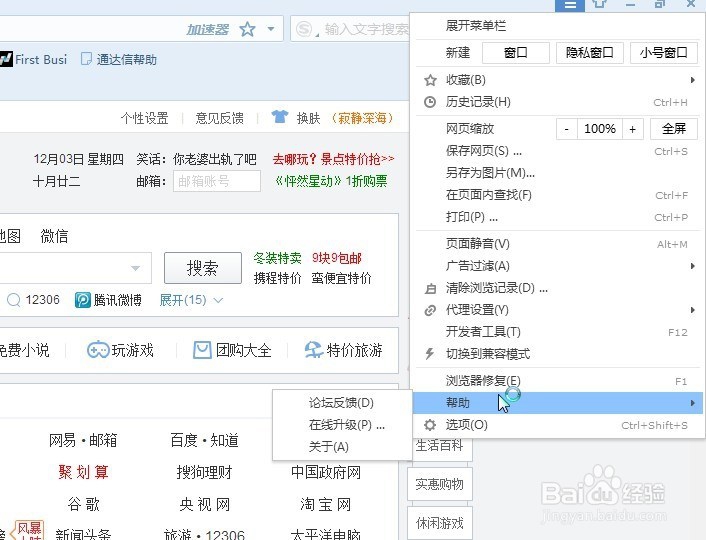Viewport: 706px width, 540px height.
Task: Open 网易·邮箱 site link
Action: [x=83, y=440]
